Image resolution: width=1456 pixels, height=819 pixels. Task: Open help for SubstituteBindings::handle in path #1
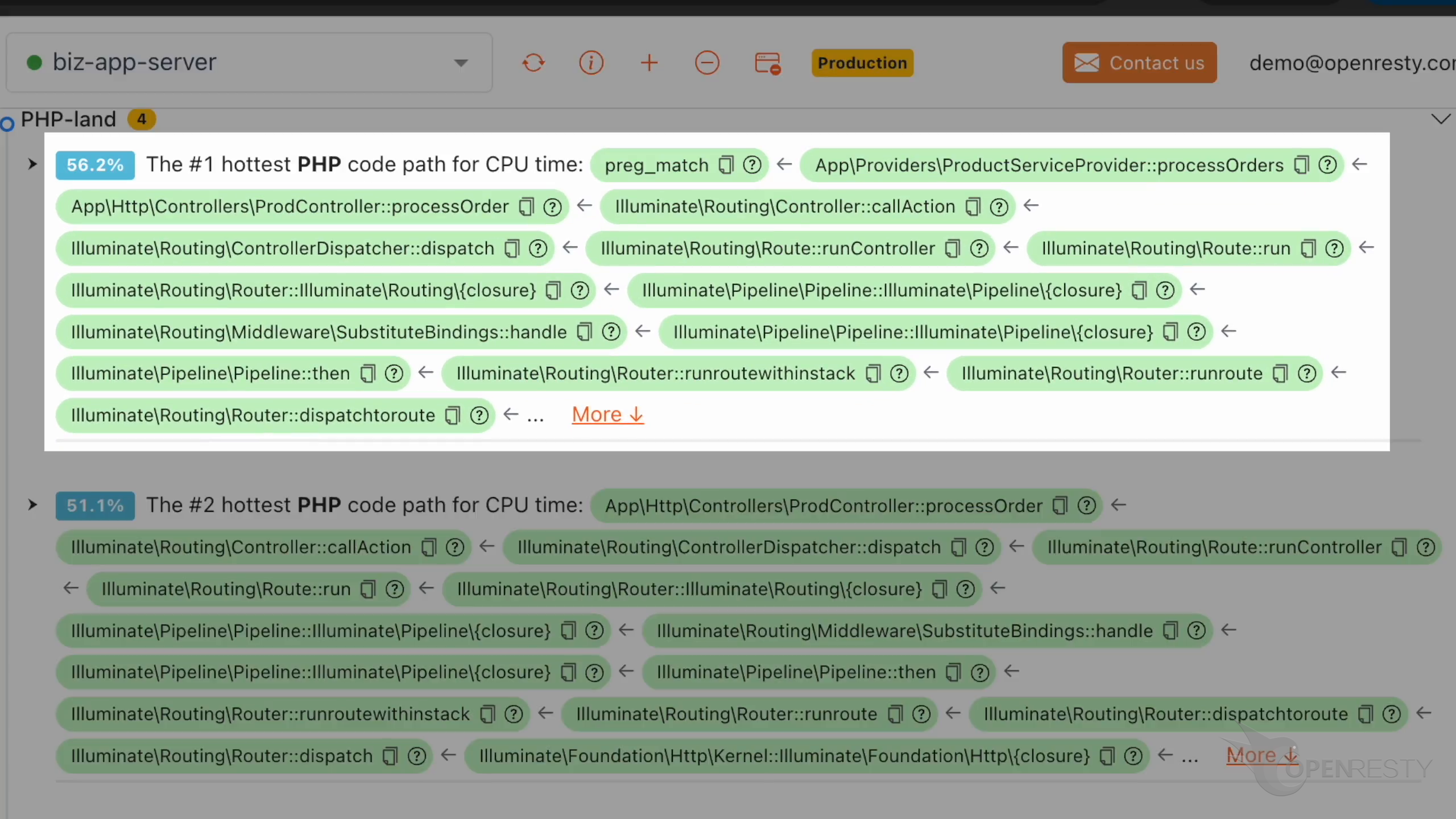[x=611, y=332]
